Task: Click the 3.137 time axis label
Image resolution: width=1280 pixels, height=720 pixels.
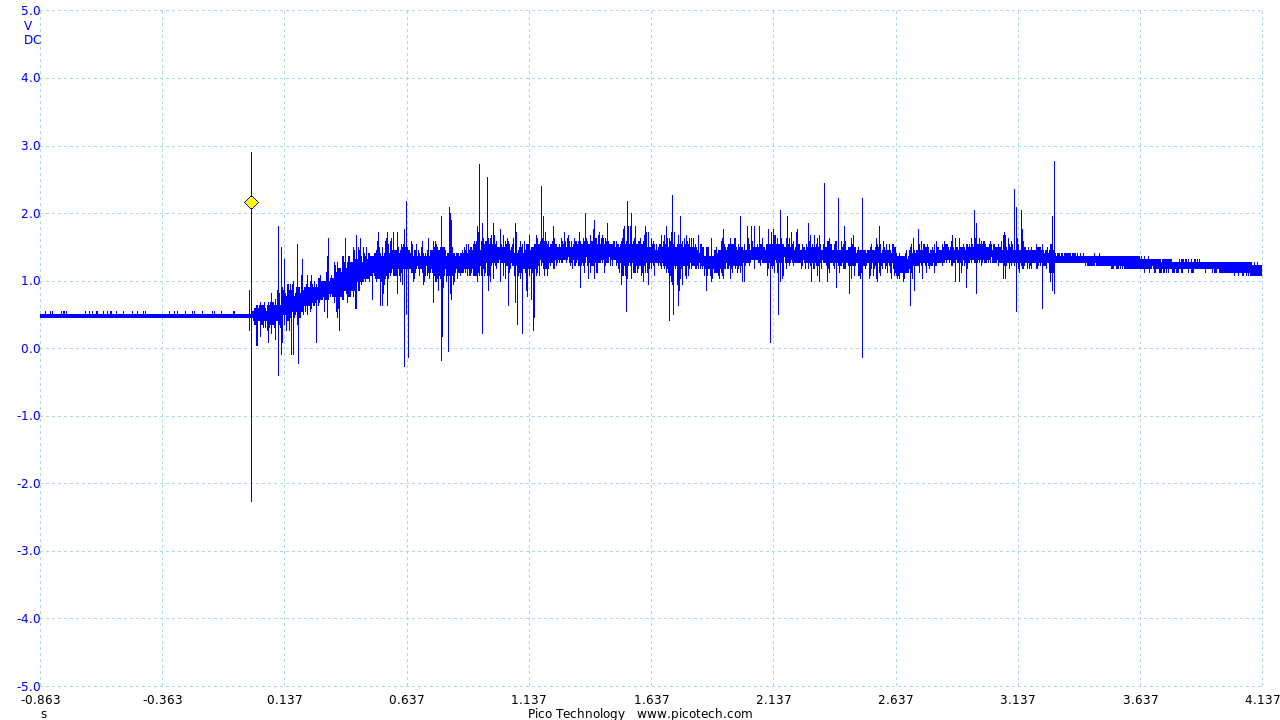Action: (x=1018, y=700)
